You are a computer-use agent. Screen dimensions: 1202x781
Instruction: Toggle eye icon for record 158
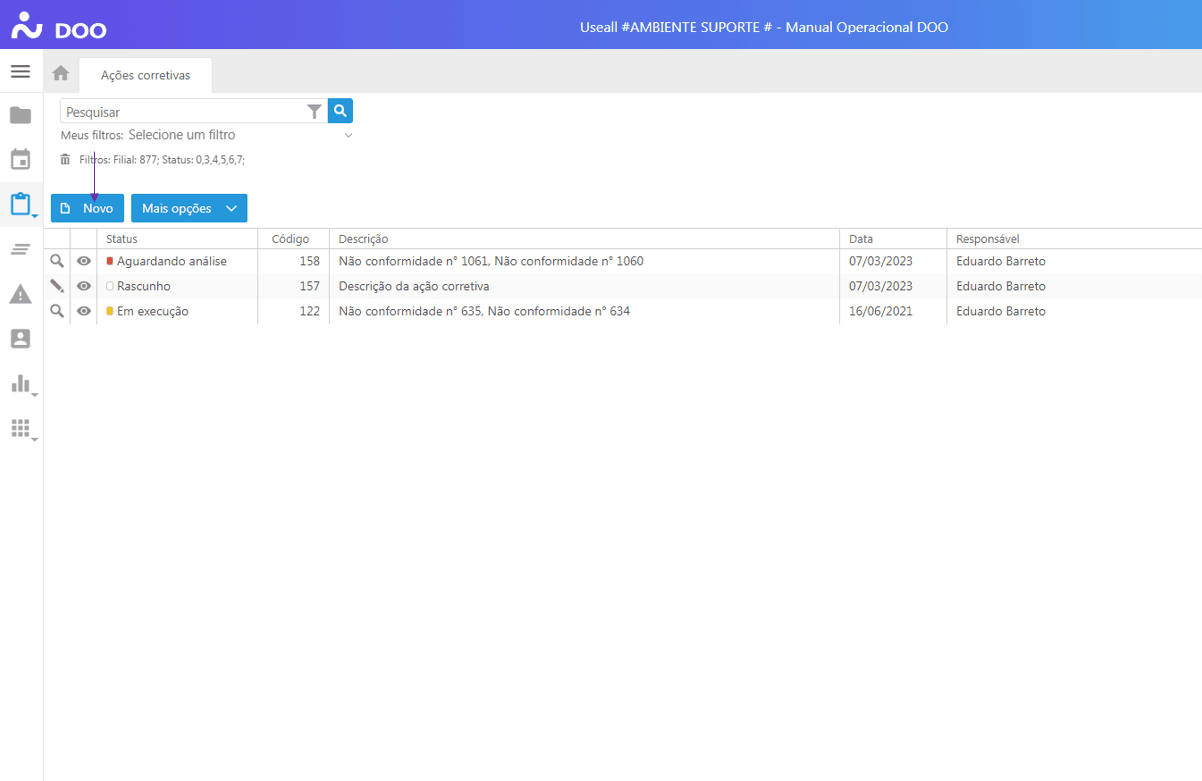[x=84, y=261]
